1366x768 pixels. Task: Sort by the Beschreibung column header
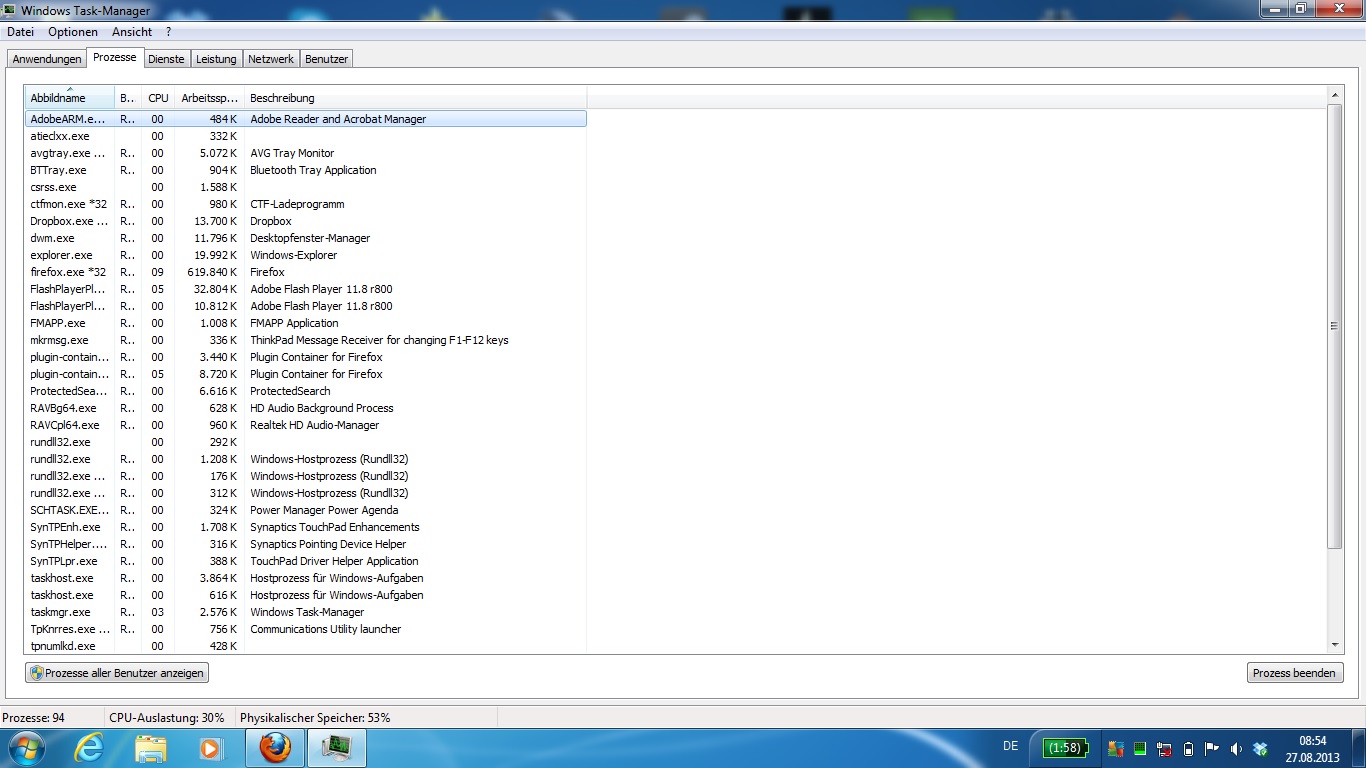pos(415,98)
